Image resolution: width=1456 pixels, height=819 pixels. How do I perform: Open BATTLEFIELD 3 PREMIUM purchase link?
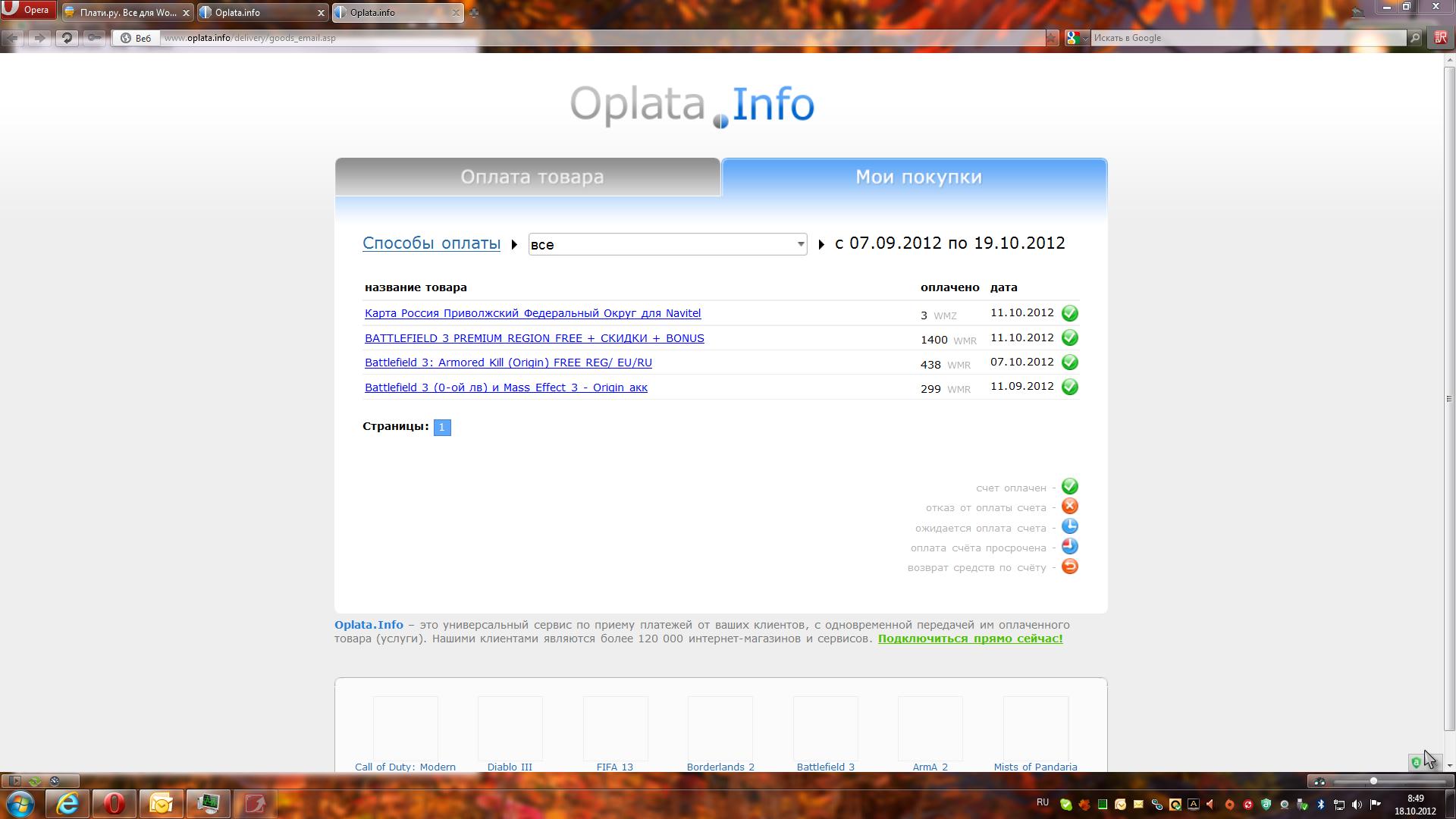click(534, 338)
